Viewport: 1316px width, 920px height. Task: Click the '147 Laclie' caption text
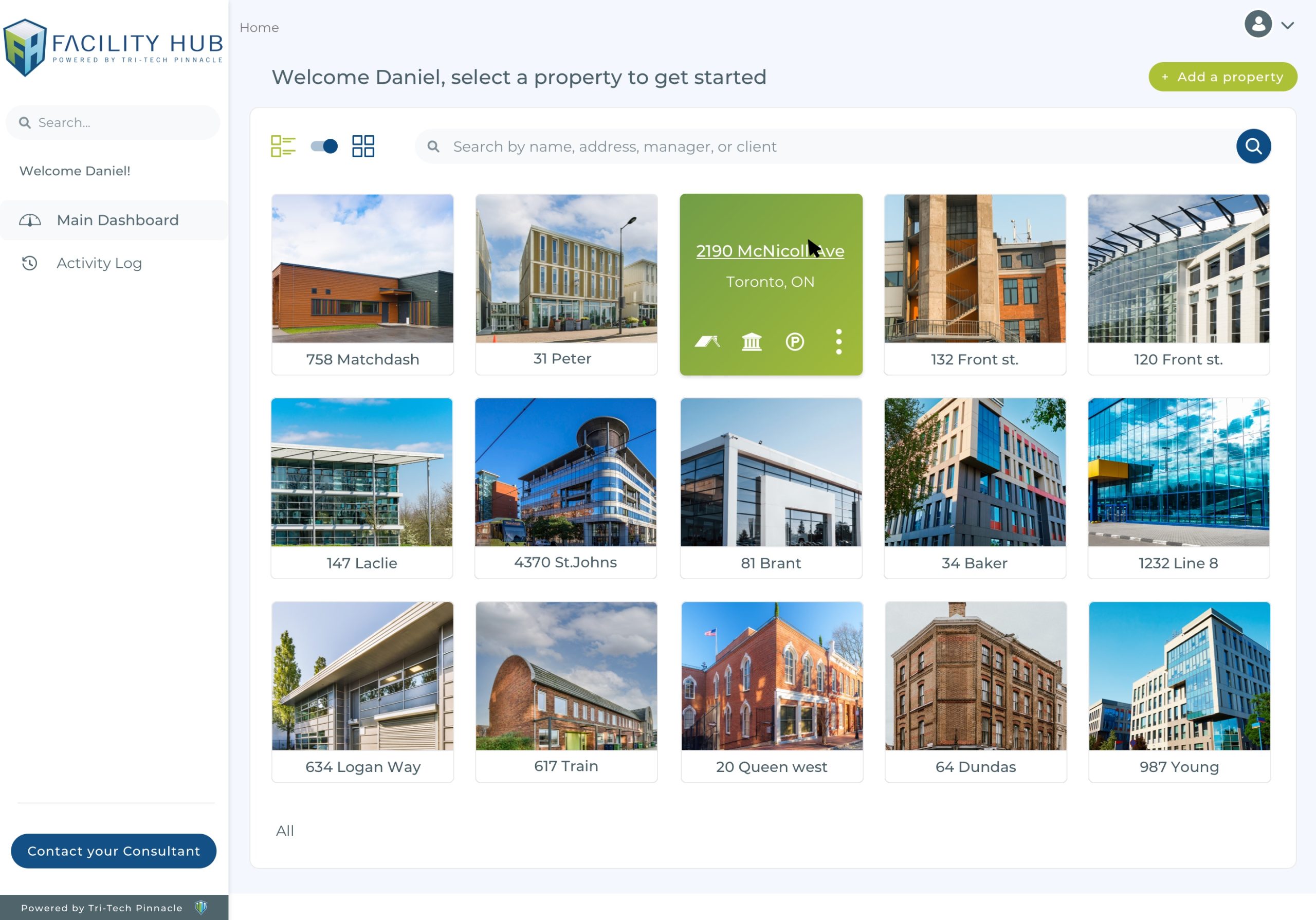362,563
